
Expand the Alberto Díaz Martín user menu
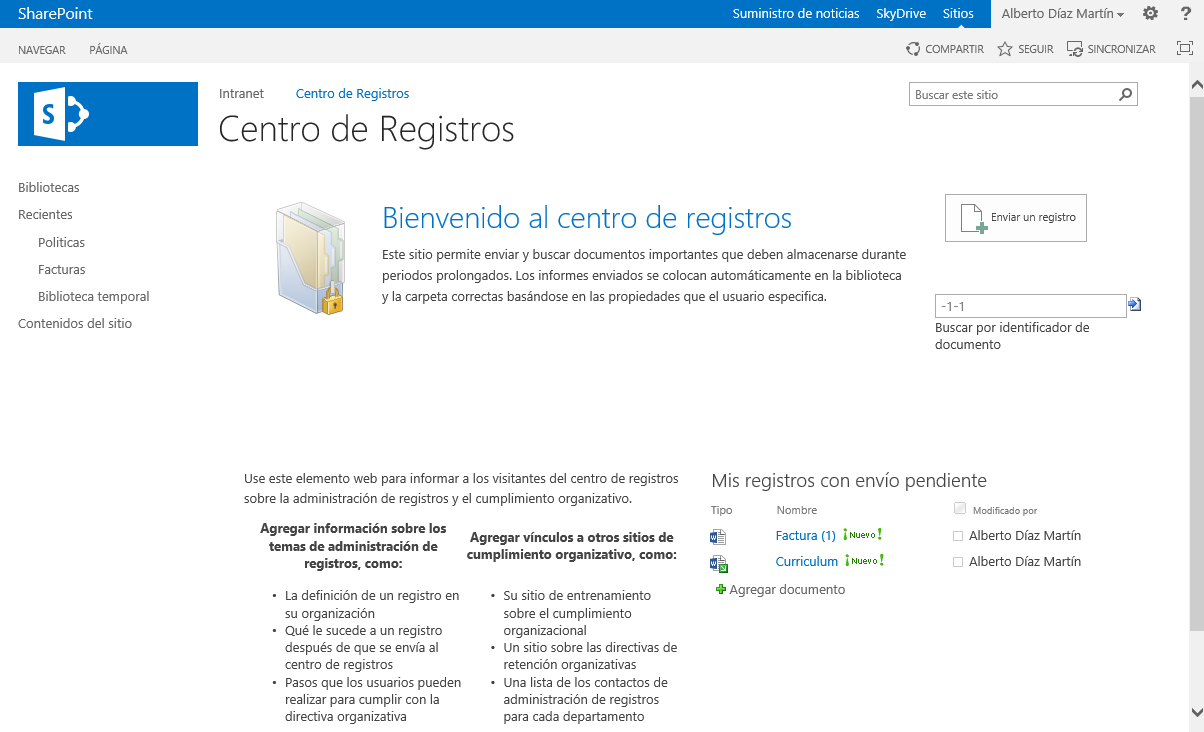[1063, 14]
